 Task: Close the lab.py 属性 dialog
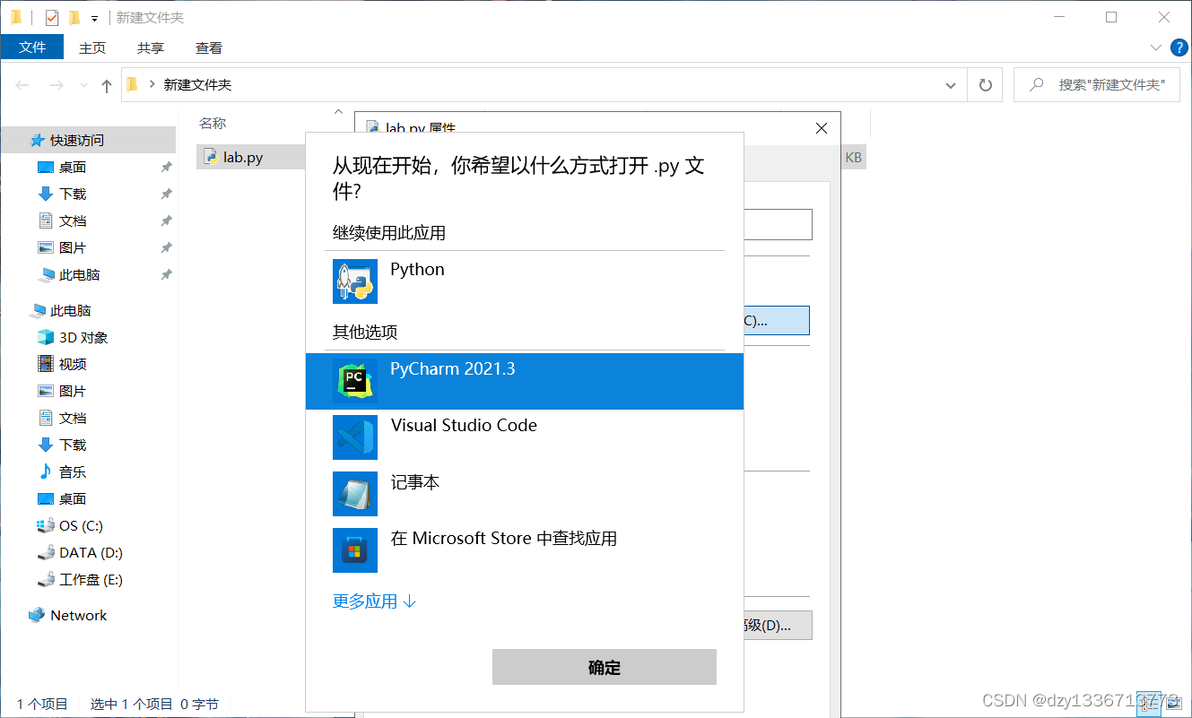pyautogui.click(x=821, y=129)
